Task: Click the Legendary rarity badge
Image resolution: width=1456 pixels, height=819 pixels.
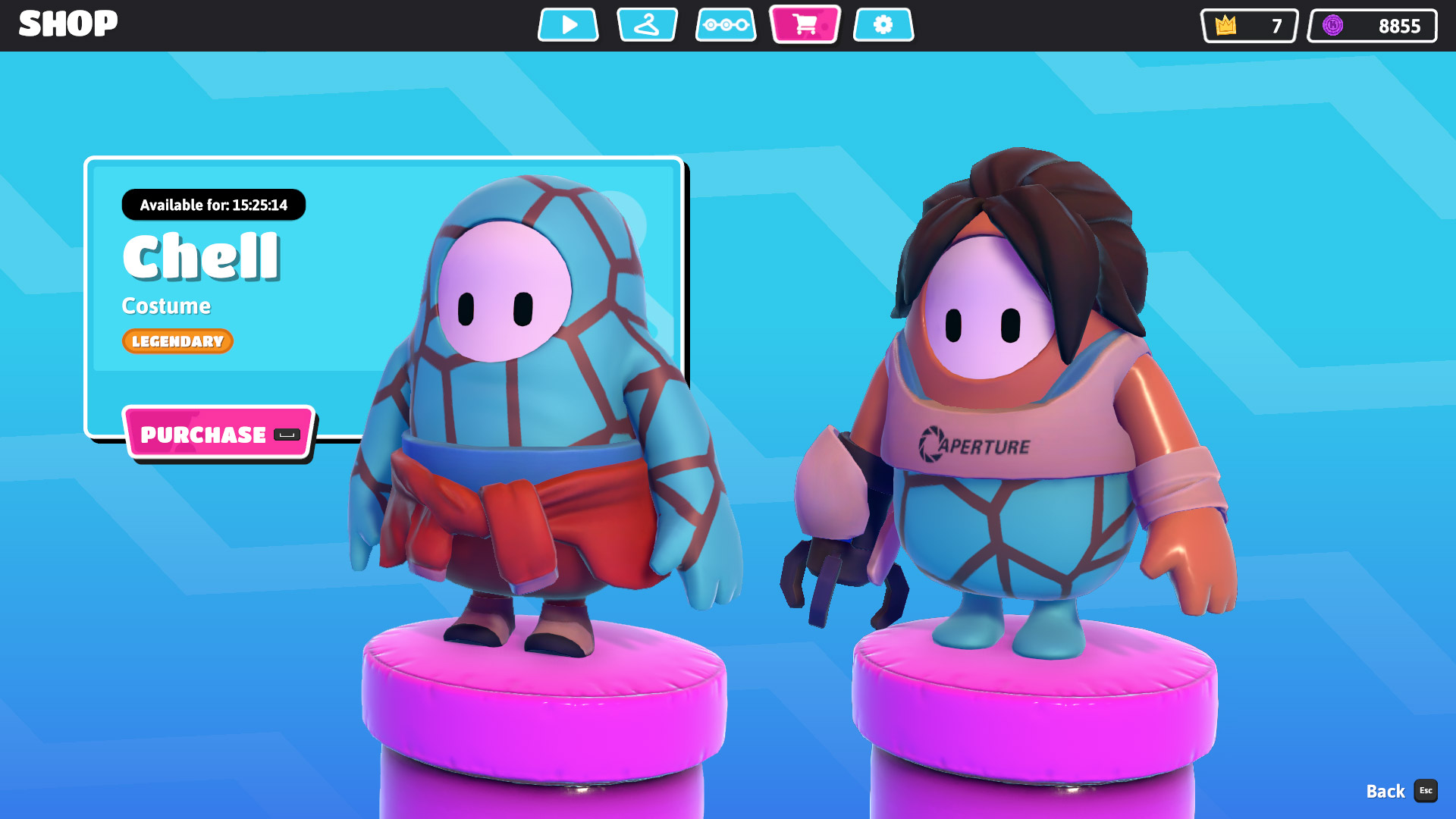Action: coord(177,341)
